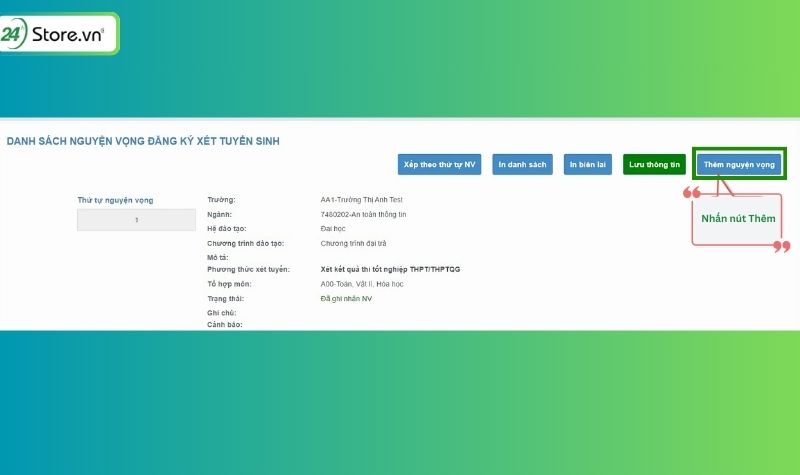Viewport: 800px width, 475px height.
Task: Click the status Đã ghi nhận NV
Action: 346,298
